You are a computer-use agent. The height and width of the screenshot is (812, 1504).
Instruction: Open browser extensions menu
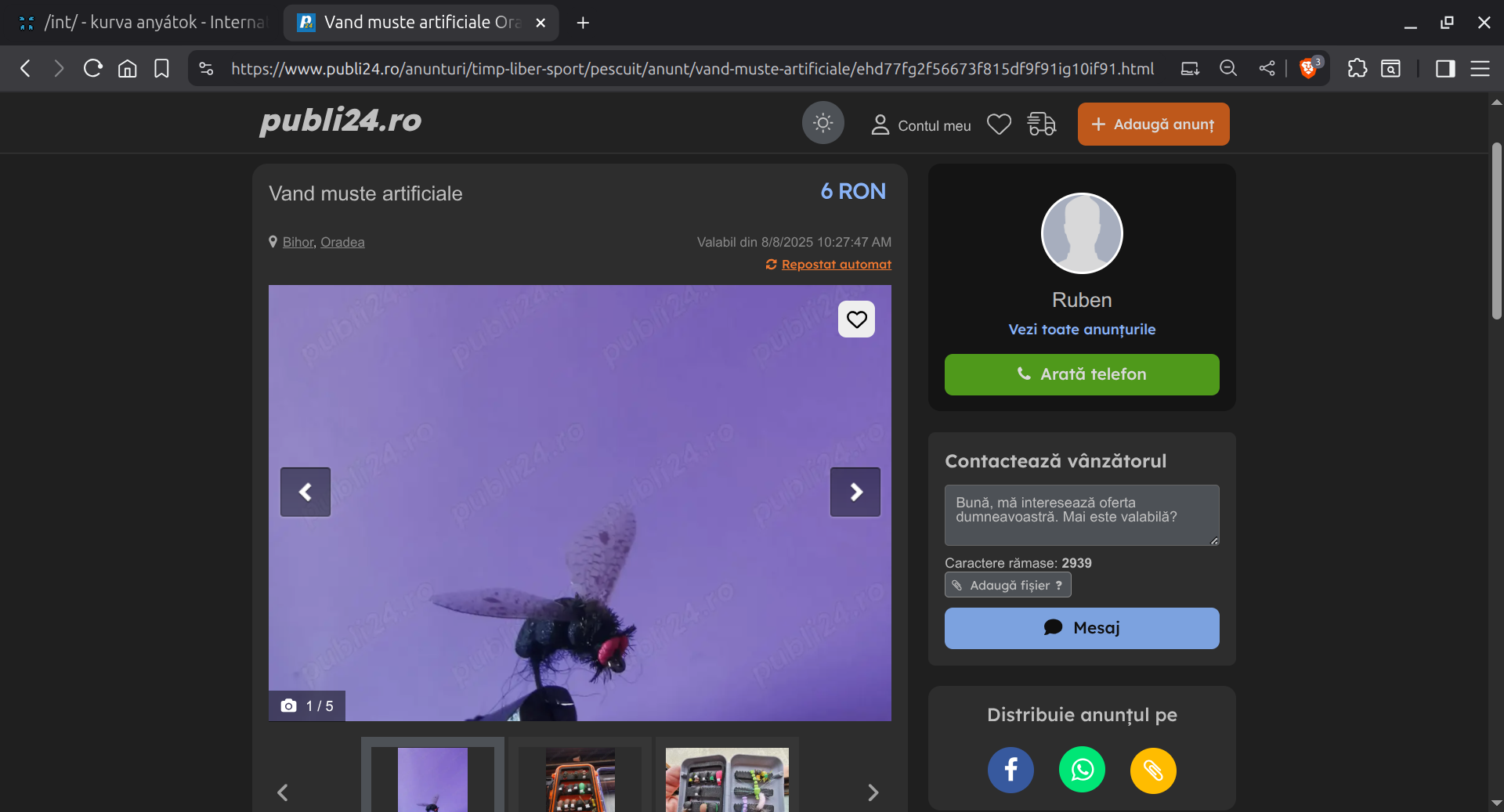click(x=1358, y=69)
